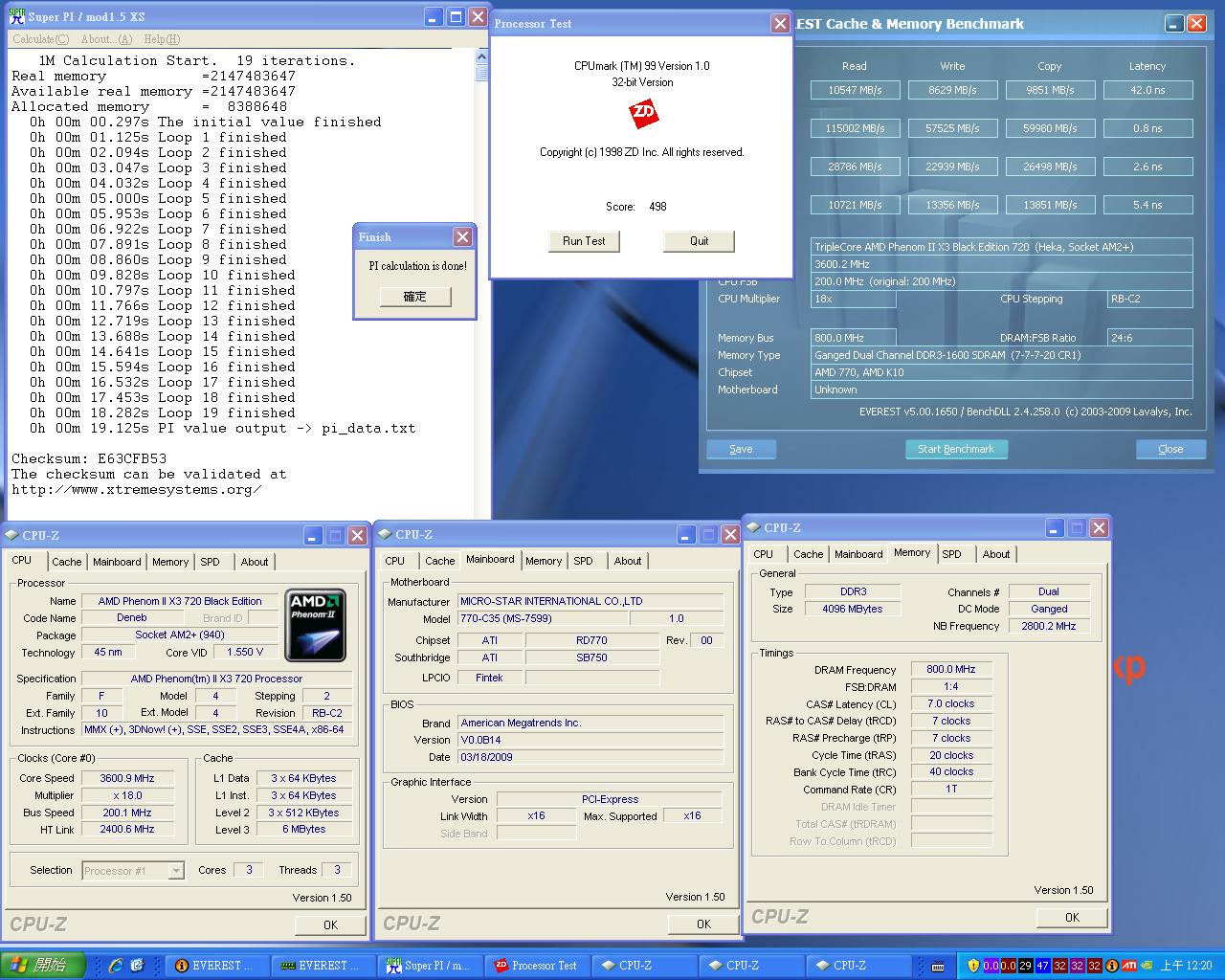The height and width of the screenshot is (980, 1225).
Task: Switch to Cache tab in CPU-Z processor window
Action: [x=67, y=562]
